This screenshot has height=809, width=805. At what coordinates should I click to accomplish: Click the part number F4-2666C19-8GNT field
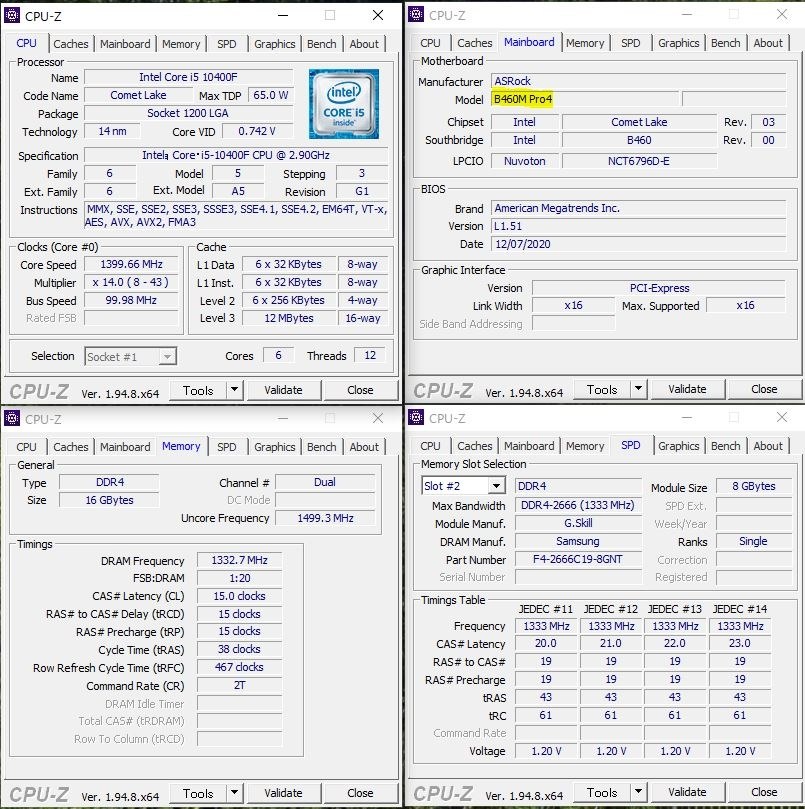[x=578, y=559]
